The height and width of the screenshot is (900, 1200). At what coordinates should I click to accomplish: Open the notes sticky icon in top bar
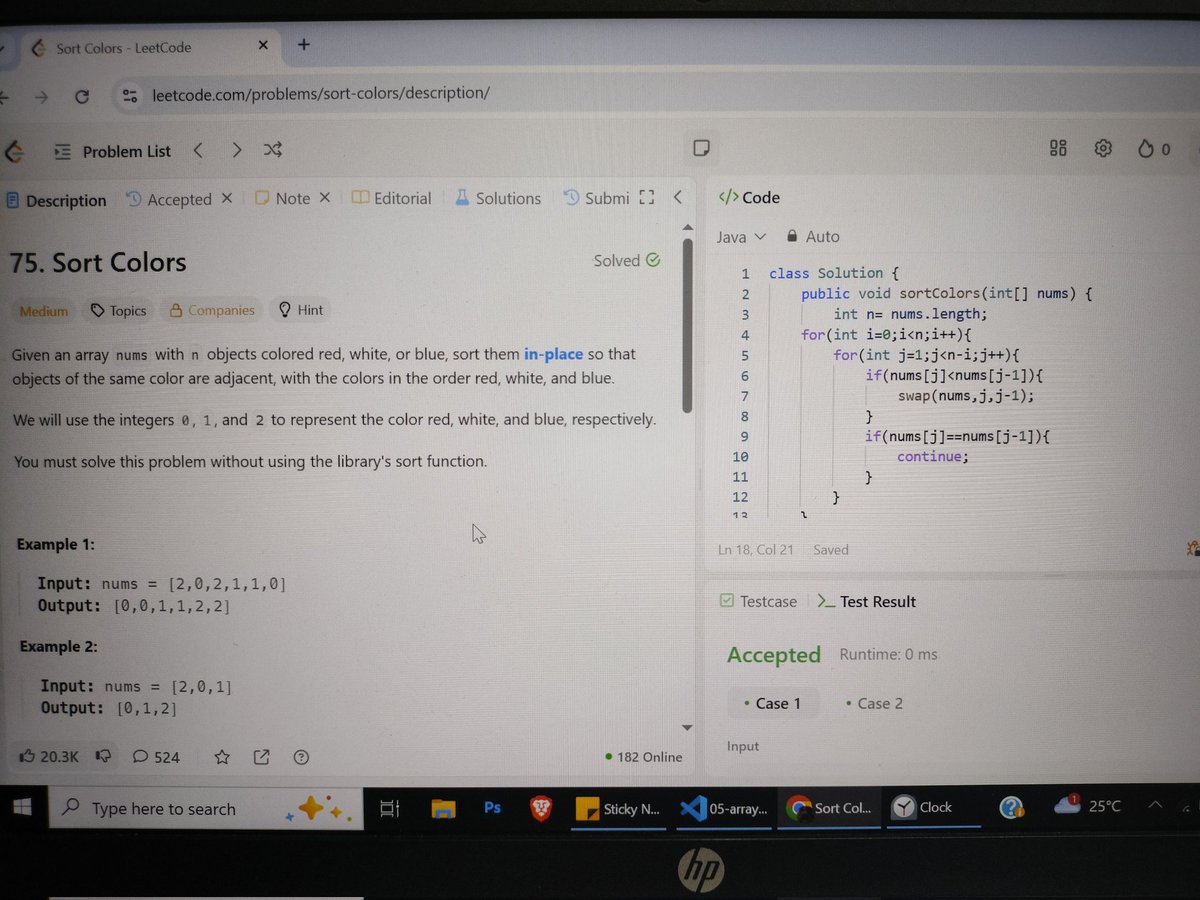(701, 148)
